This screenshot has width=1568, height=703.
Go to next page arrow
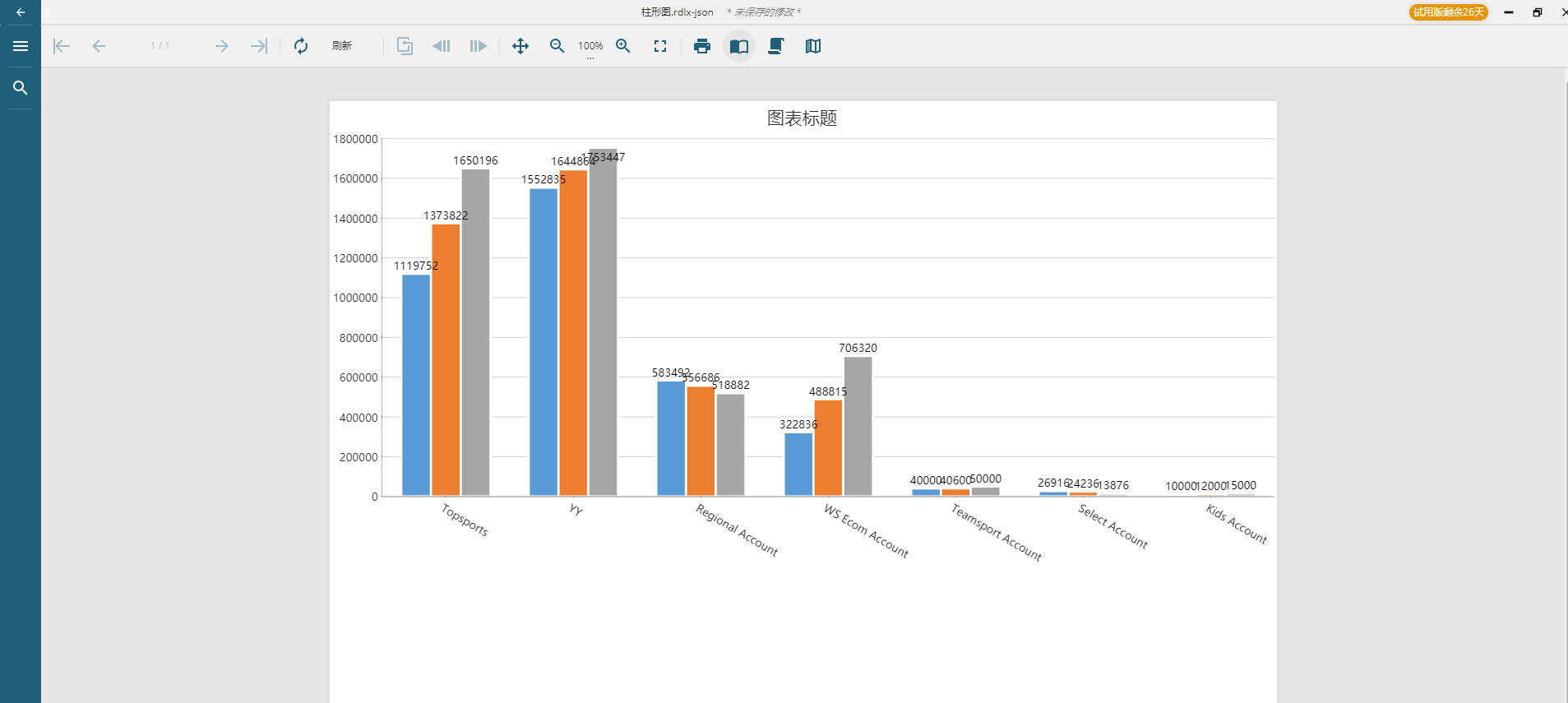click(x=221, y=46)
